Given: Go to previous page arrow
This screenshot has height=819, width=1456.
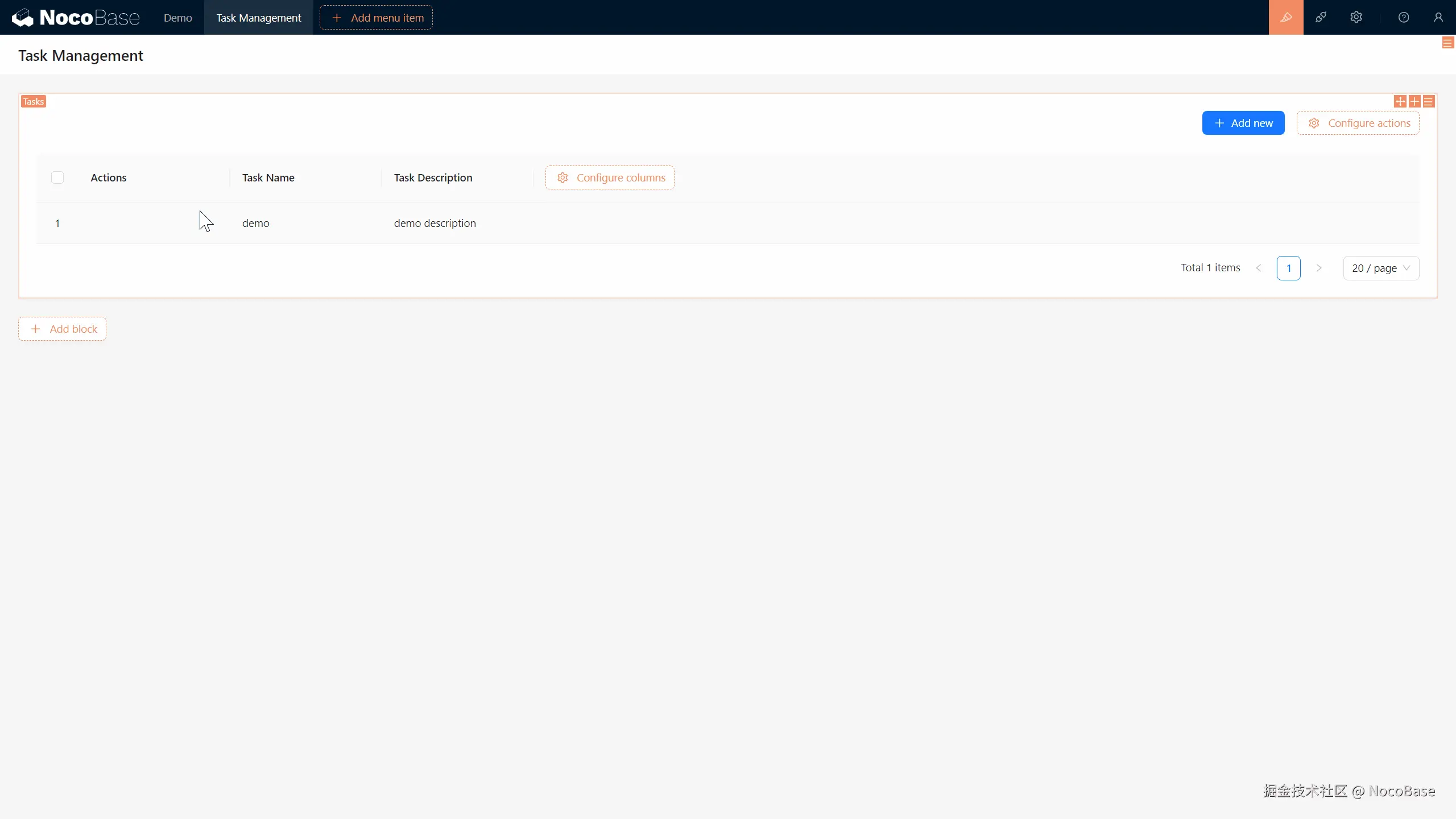Looking at the screenshot, I should (x=1259, y=268).
